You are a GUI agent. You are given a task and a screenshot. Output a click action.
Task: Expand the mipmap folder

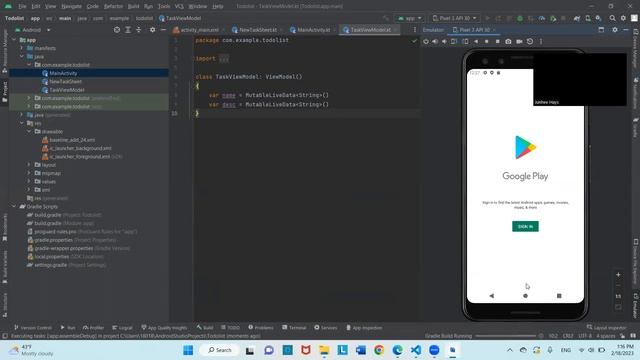coord(29,173)
